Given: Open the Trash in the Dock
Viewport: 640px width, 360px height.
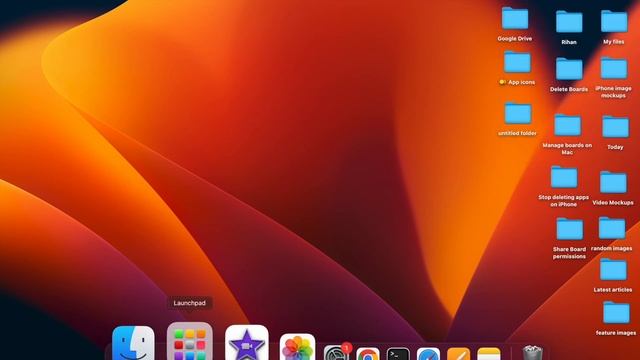Looking at the screenshot, I should 532,353.
